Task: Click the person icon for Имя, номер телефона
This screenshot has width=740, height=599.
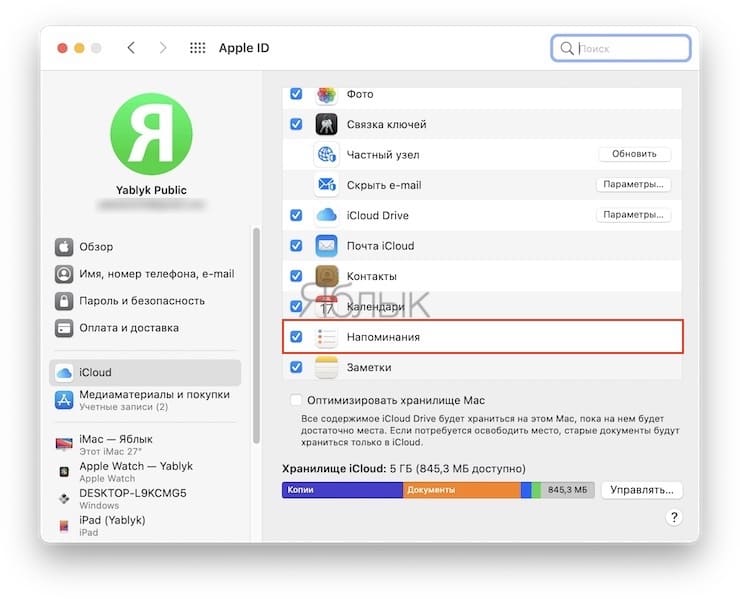Action: point(64,274)
